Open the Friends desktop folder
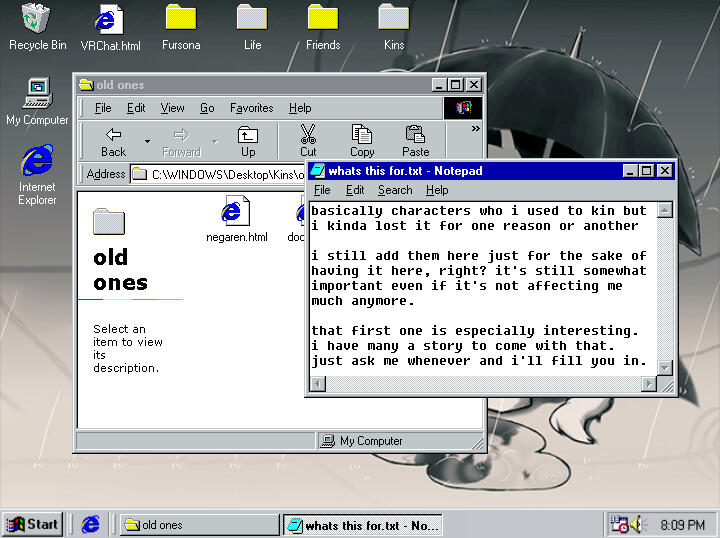This screenshot has width=720, height=538. 323,19
